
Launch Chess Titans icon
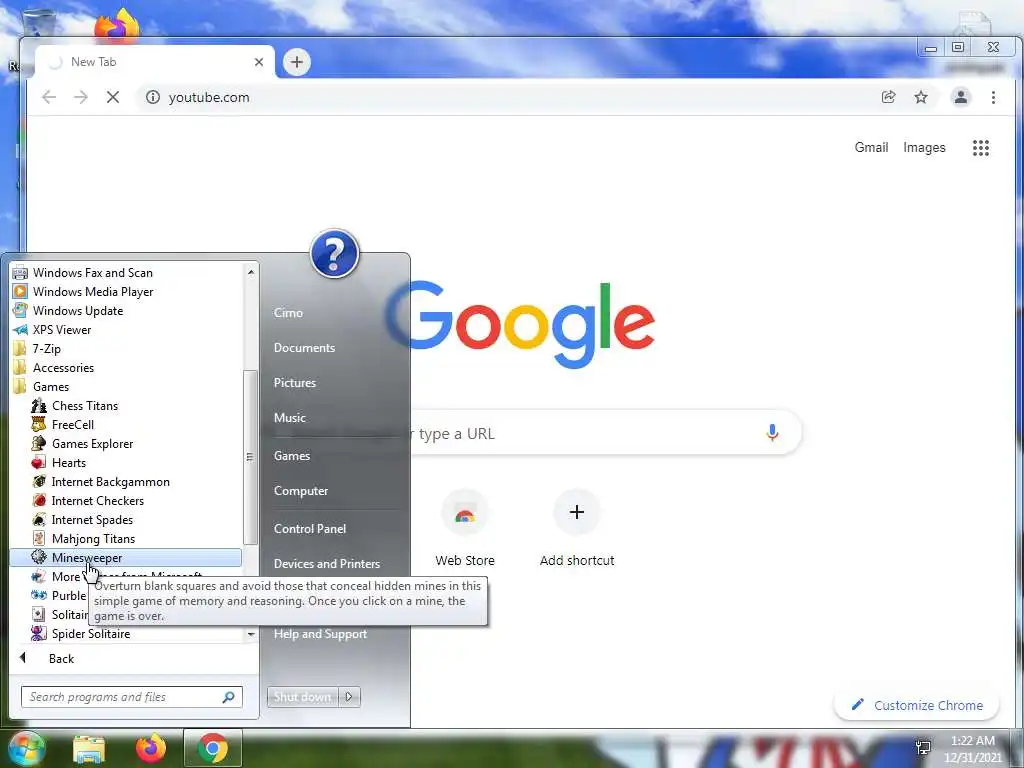tap(39, 406)
